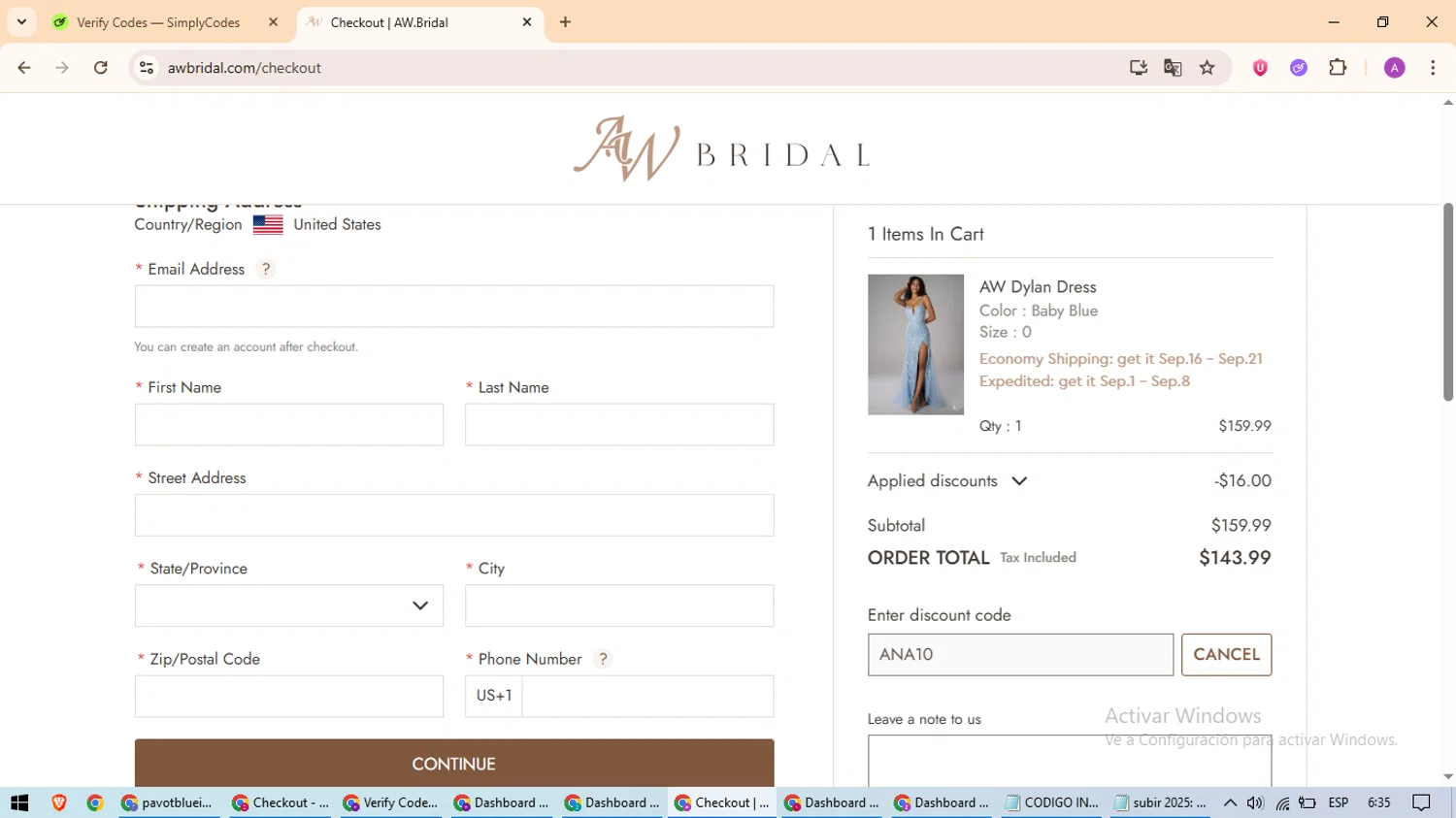The width and height of the screenshot is (1456, 818).
Task: Close the Verify Codes — SimplyCodes tab
Action: (273, 22)
